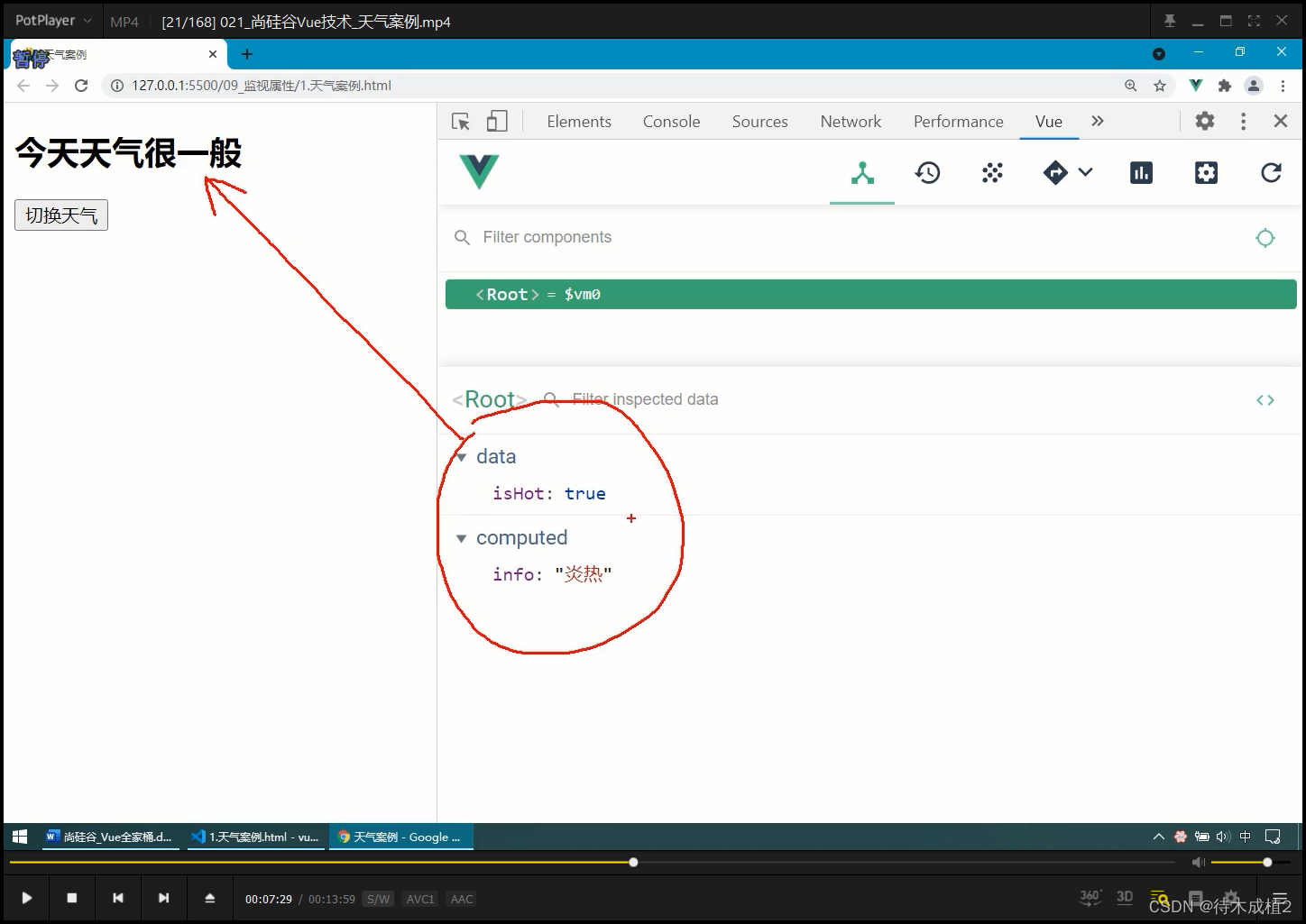
Task: Reload the browser page
Action: point(81,86)
